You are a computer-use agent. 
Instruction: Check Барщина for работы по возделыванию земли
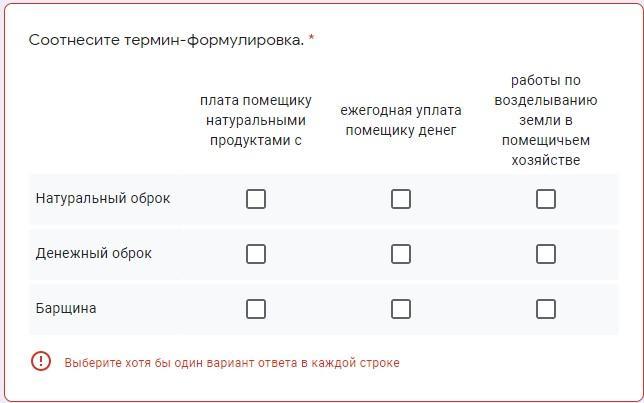tap(546, 309)
